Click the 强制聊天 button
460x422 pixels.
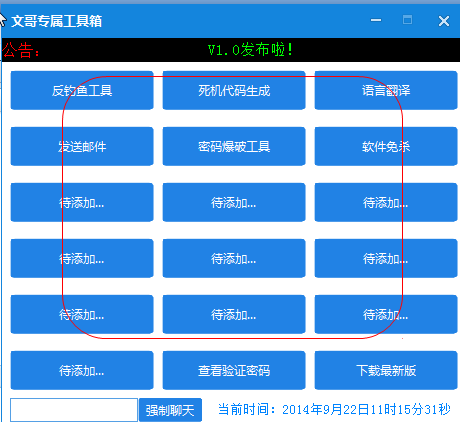[170, 410]
